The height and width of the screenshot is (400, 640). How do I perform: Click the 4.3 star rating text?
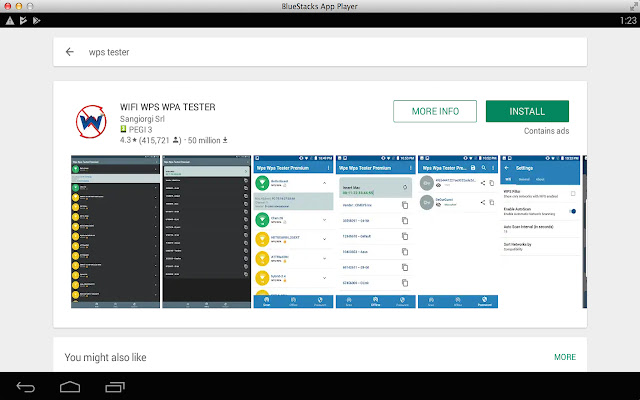[x=128, y=140]
